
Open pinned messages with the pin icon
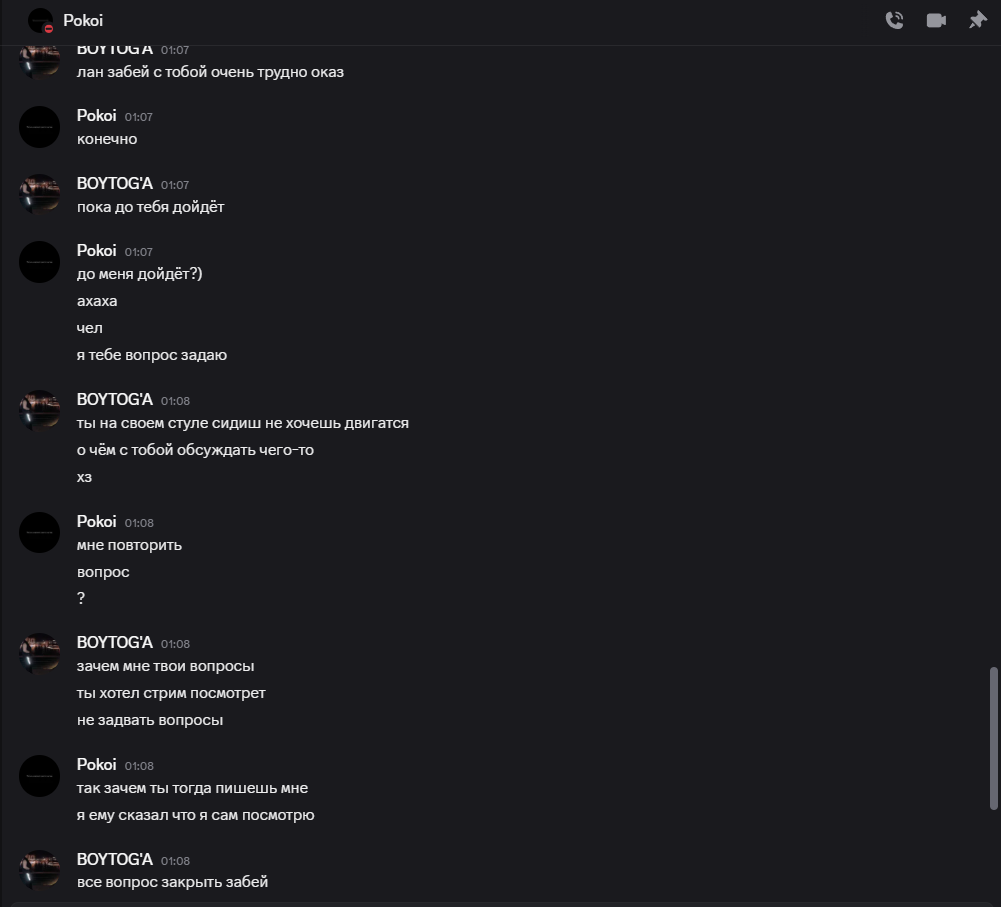coord(977,20)
